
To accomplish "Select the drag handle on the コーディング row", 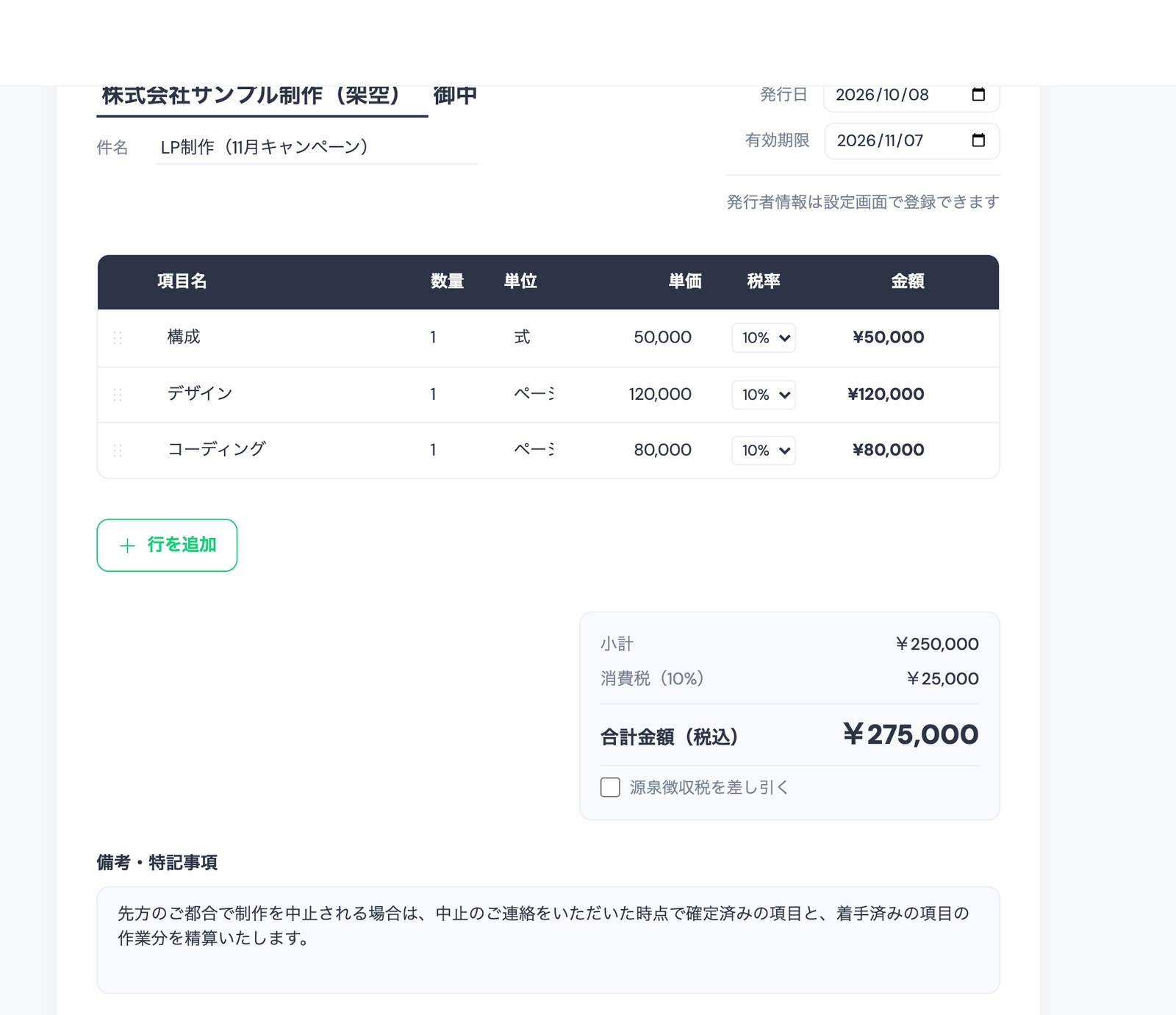I will pos(118,451).
